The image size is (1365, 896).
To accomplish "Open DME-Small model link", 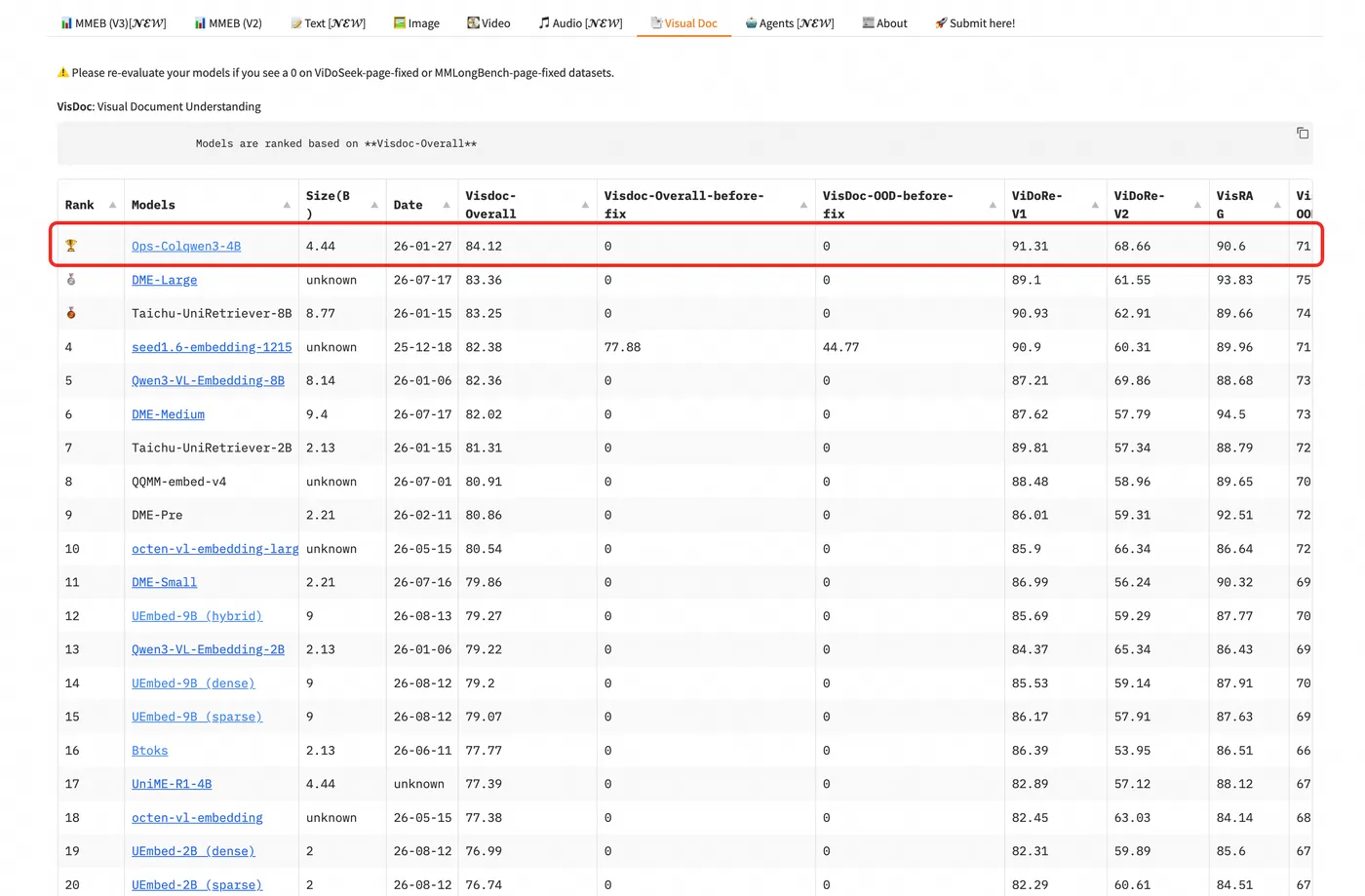I will tap(164, 582).
